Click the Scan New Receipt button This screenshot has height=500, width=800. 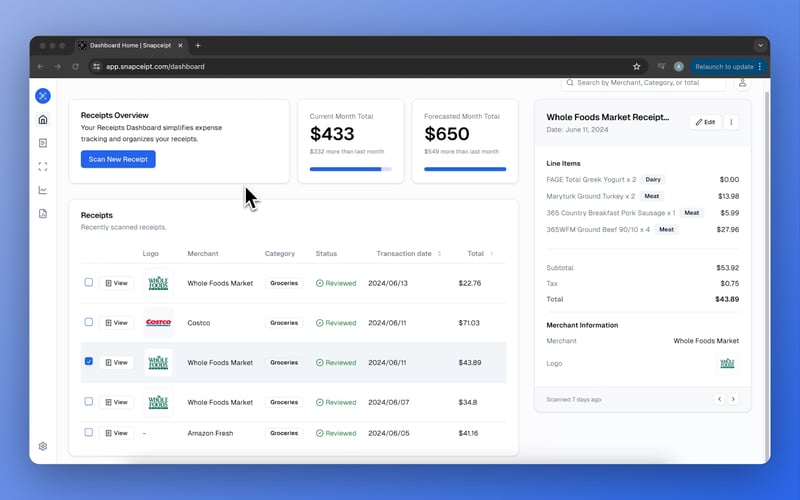(x=118, y=159)
